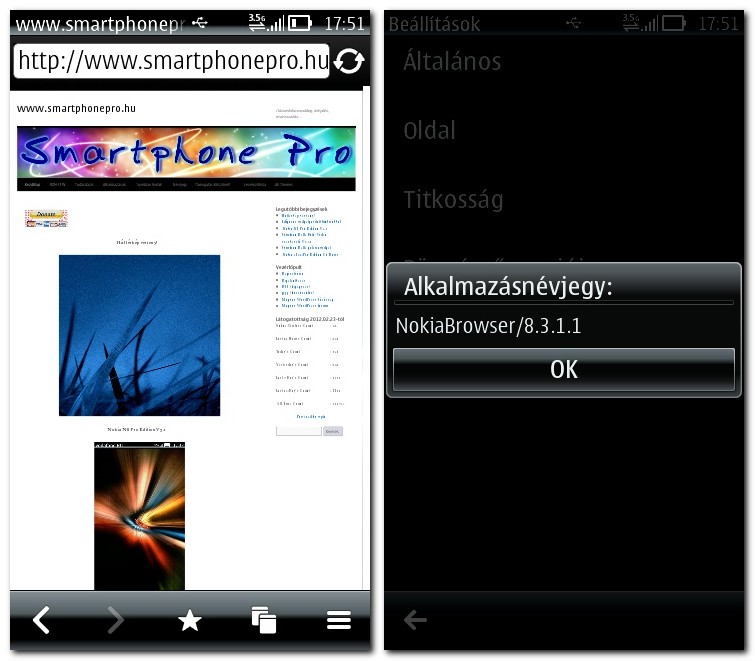Tap the Donate PayPal button
The height and width of the screenshot is (661, 755).
point(46,218)
